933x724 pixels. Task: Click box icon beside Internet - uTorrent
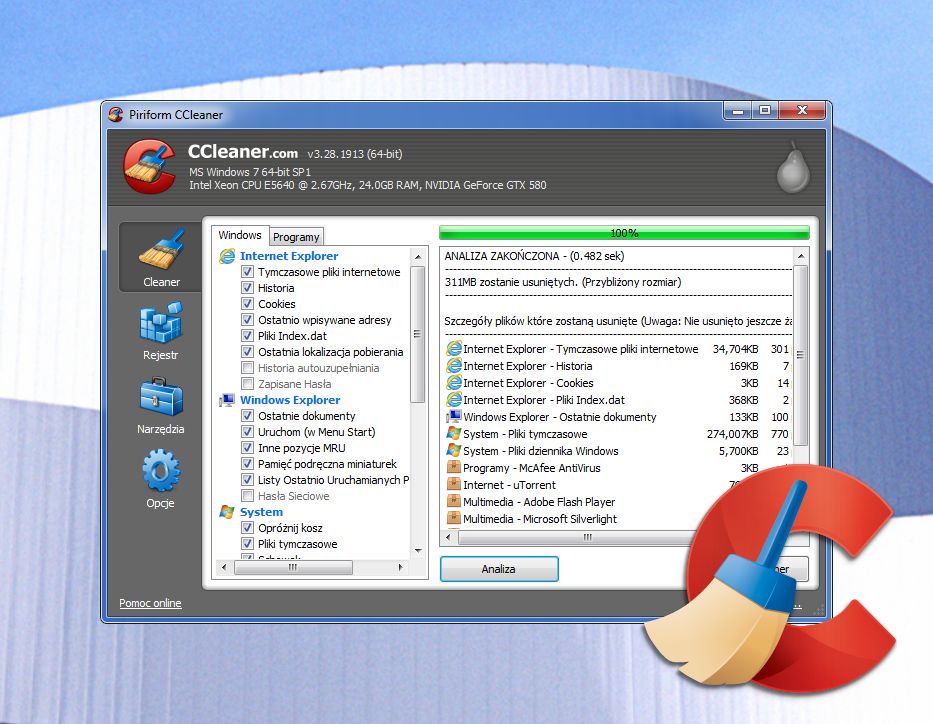tap(454, 485)
